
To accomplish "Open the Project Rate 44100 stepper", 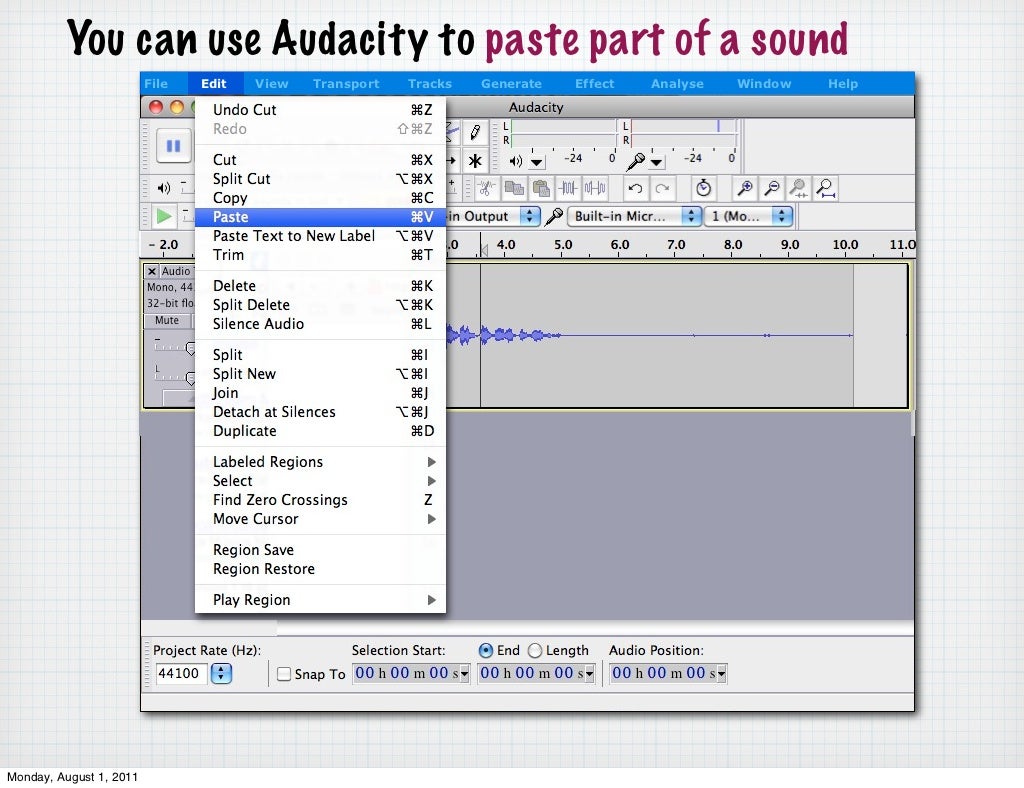I will pyautogui.click(x=221, y=673).
